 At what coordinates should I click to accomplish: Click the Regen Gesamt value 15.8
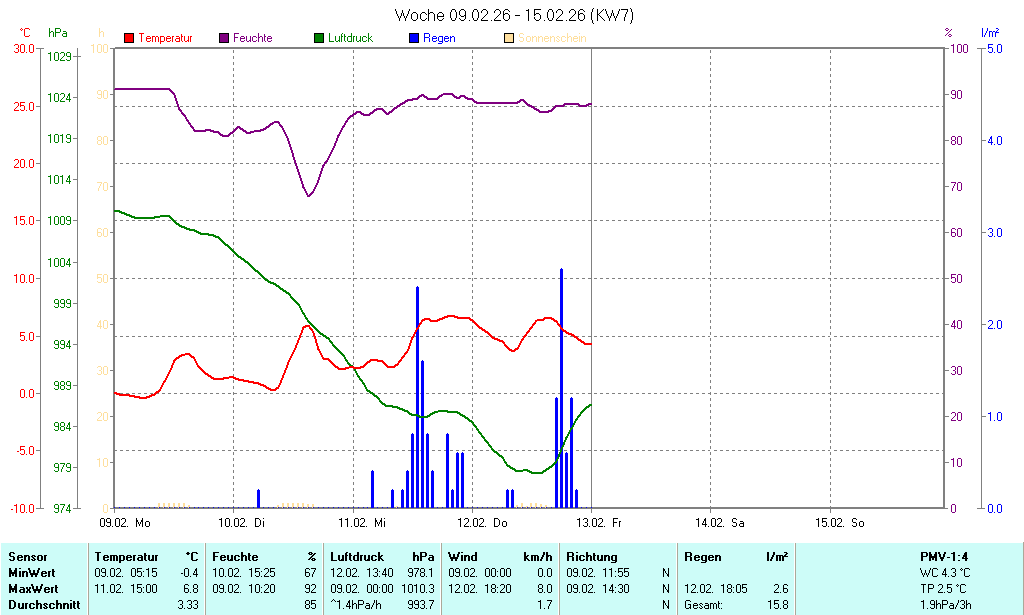776,605
